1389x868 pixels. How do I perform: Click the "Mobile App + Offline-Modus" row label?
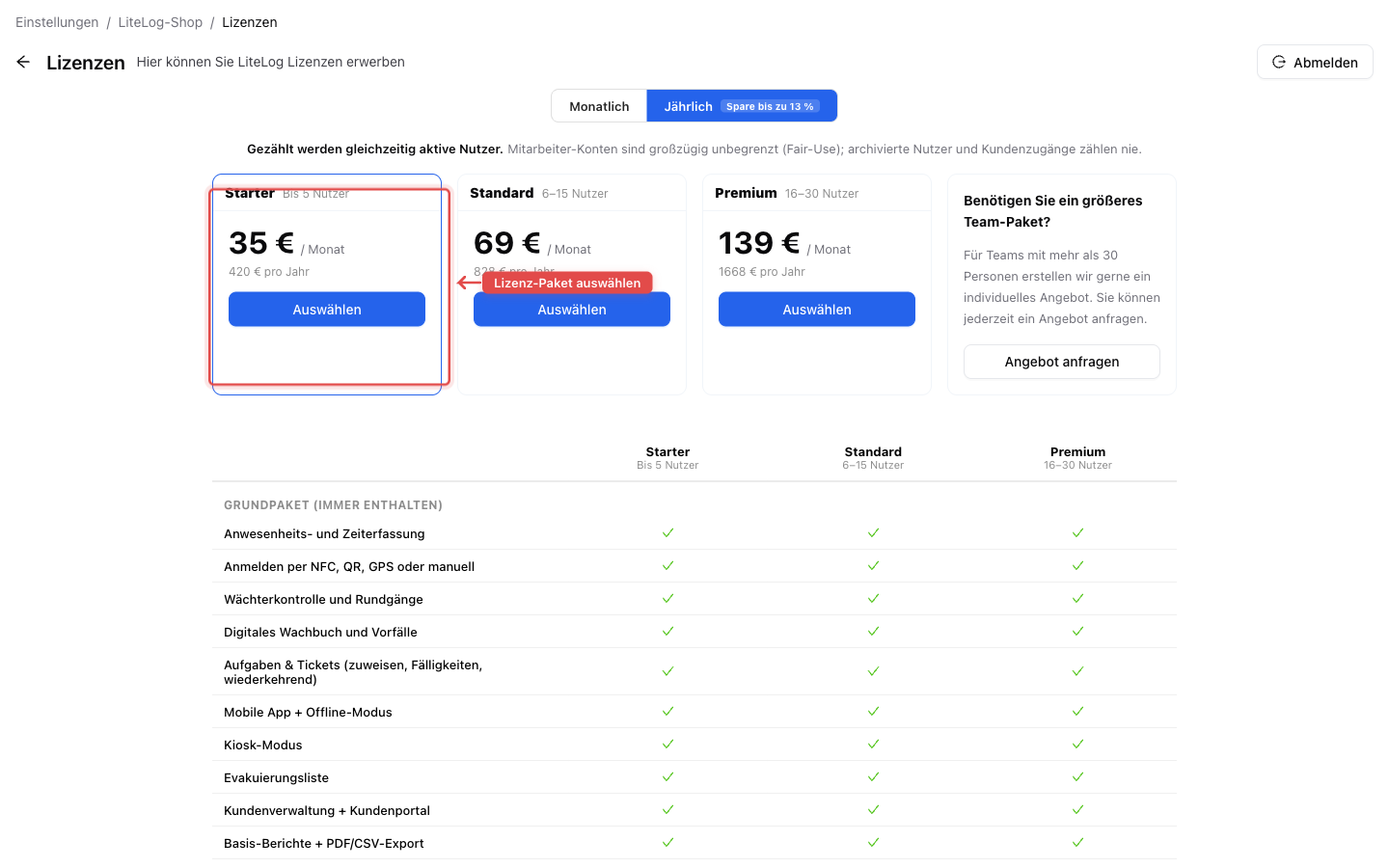tap(308, 712)
